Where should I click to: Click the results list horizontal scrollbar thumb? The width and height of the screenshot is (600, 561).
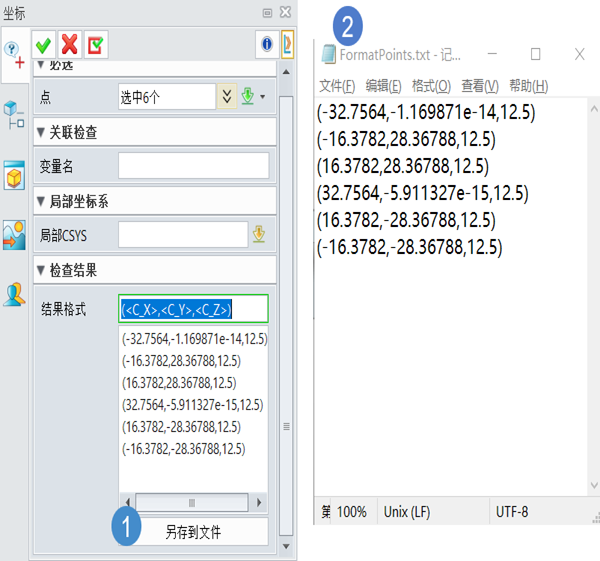click(x=192, y=502)
